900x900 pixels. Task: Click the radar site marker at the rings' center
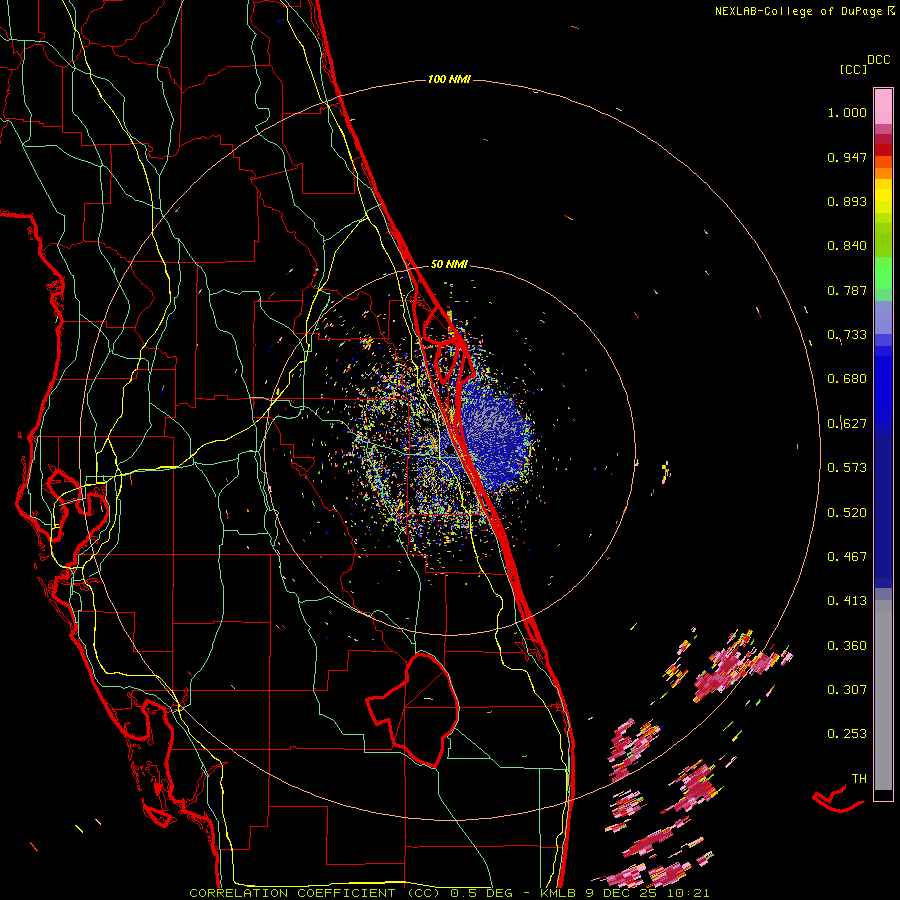click(448, 452)
